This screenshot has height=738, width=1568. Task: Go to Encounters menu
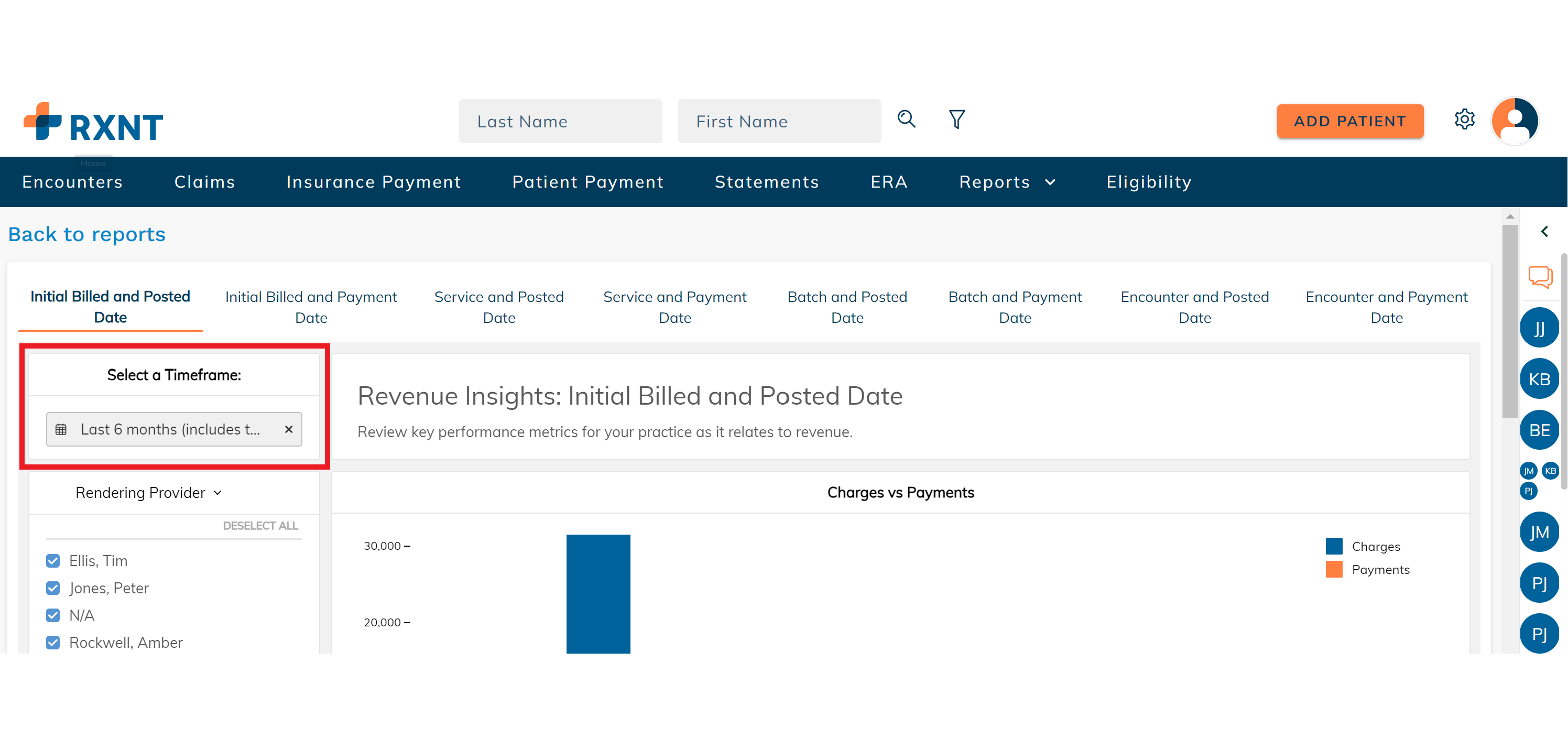(x=72, y=182)
